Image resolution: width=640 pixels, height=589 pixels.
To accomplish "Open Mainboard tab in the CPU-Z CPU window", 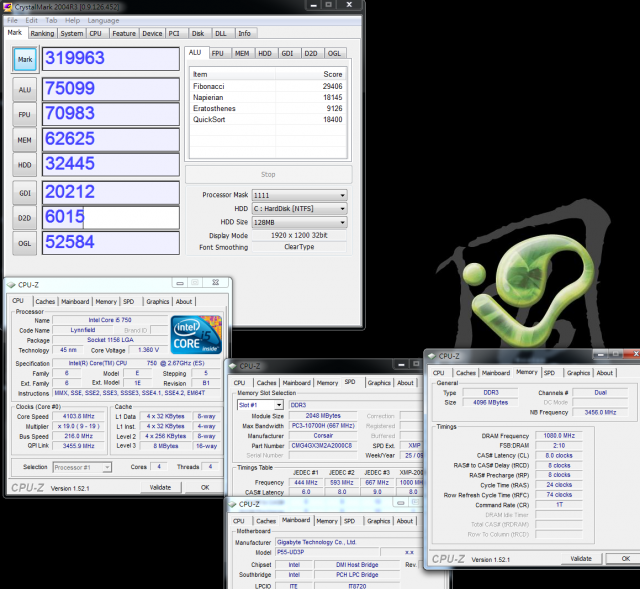I will click(x=75, y=302).
